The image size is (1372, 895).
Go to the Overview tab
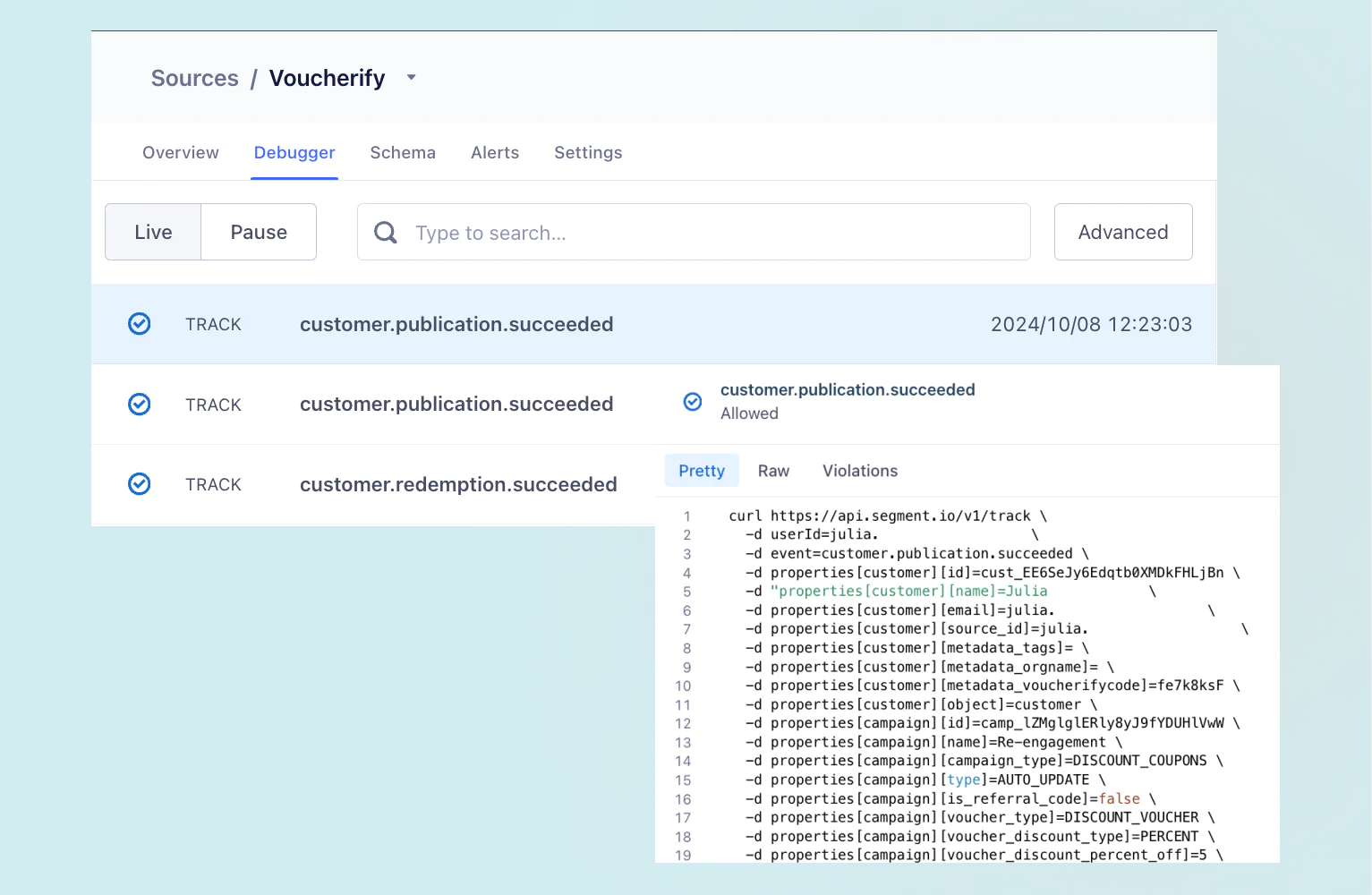tap(180, 152)
